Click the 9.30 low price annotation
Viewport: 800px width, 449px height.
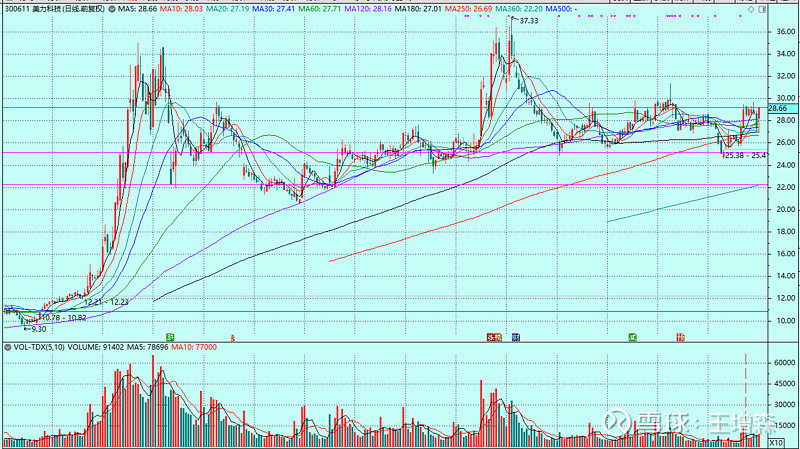click(38, 328)
